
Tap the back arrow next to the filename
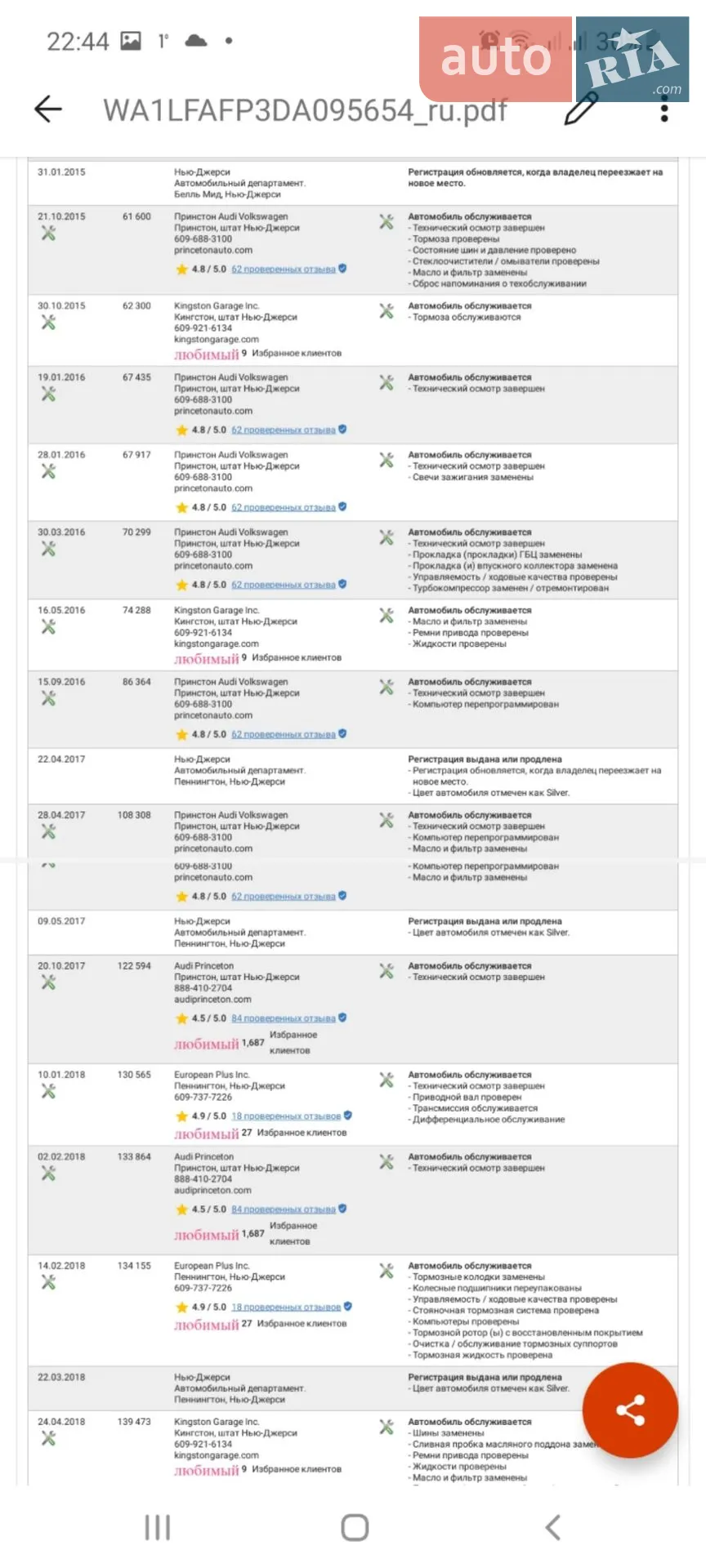(x=48, y=109)
